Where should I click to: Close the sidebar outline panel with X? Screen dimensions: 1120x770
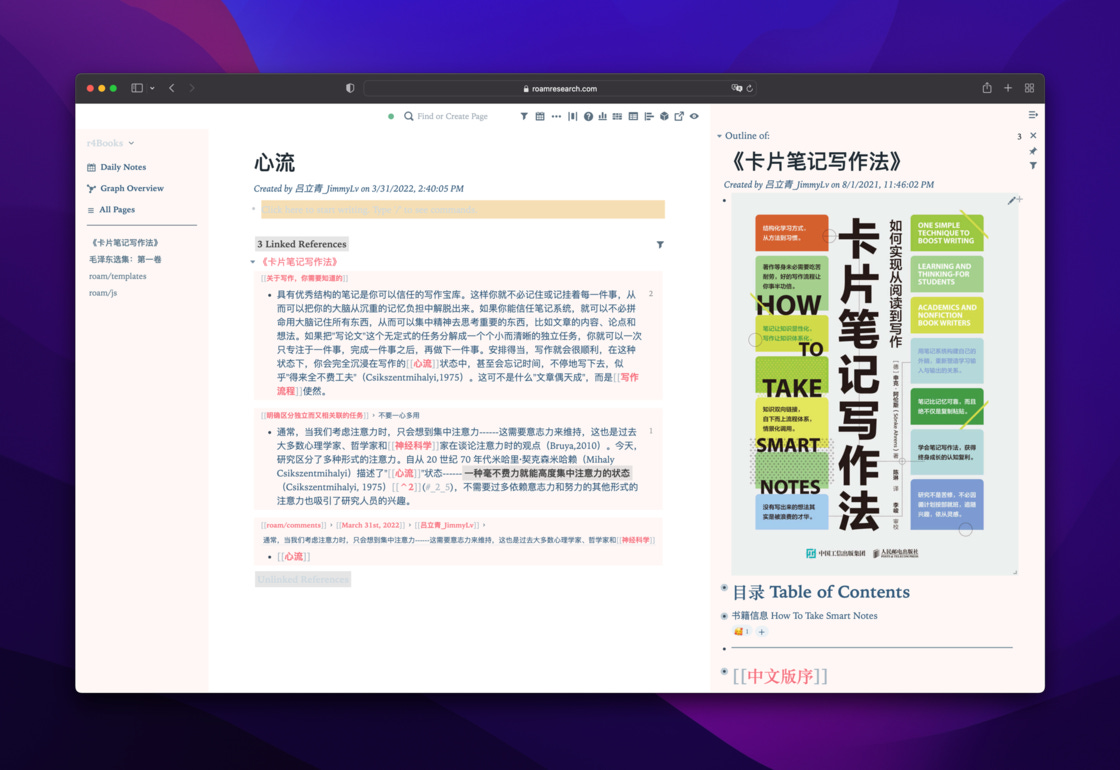coord(1033,136)
